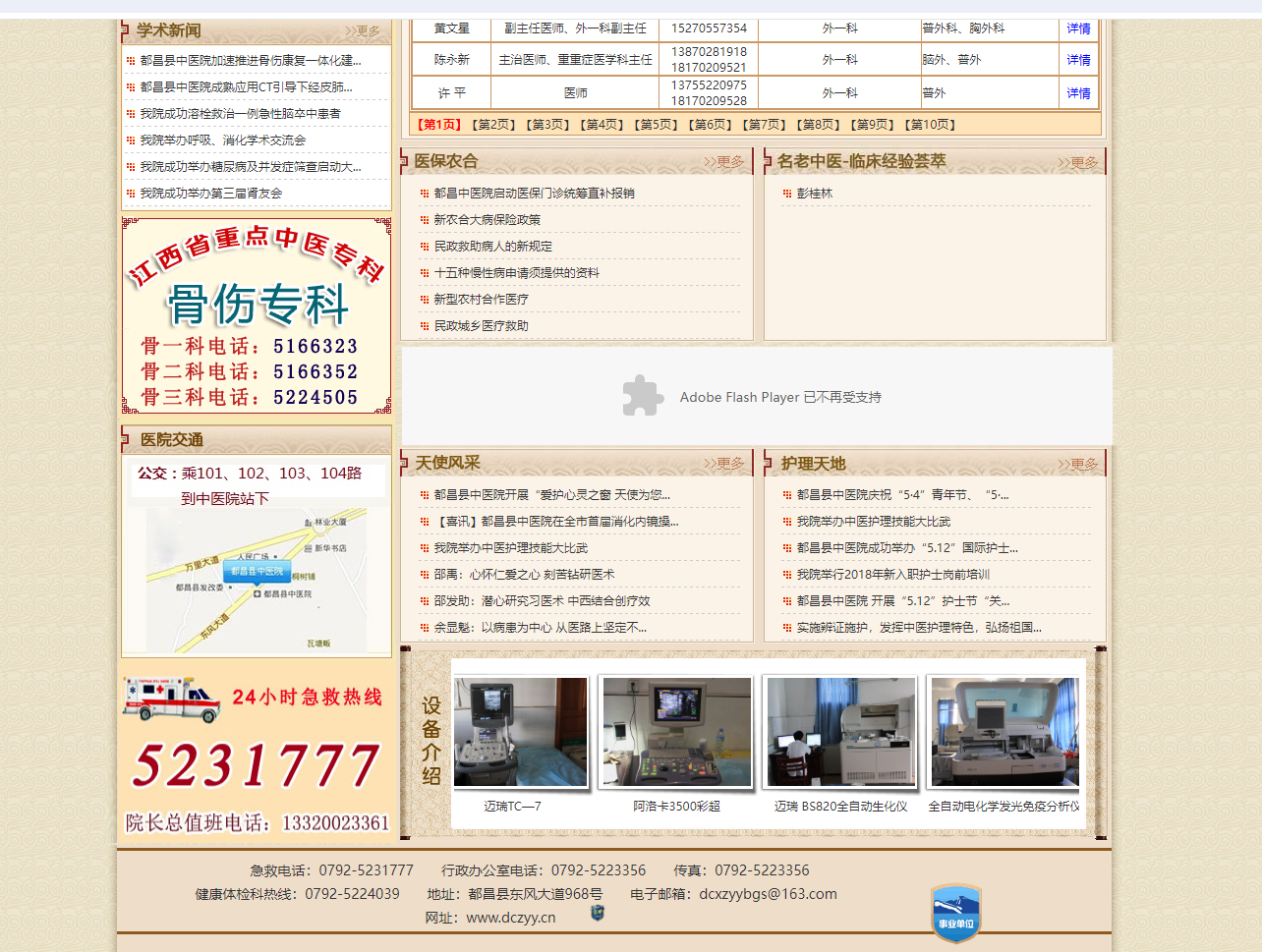Click the email dcxzyybgs@163.com
The height and width of the screenshot is (952, 1262).
[768, 894]
